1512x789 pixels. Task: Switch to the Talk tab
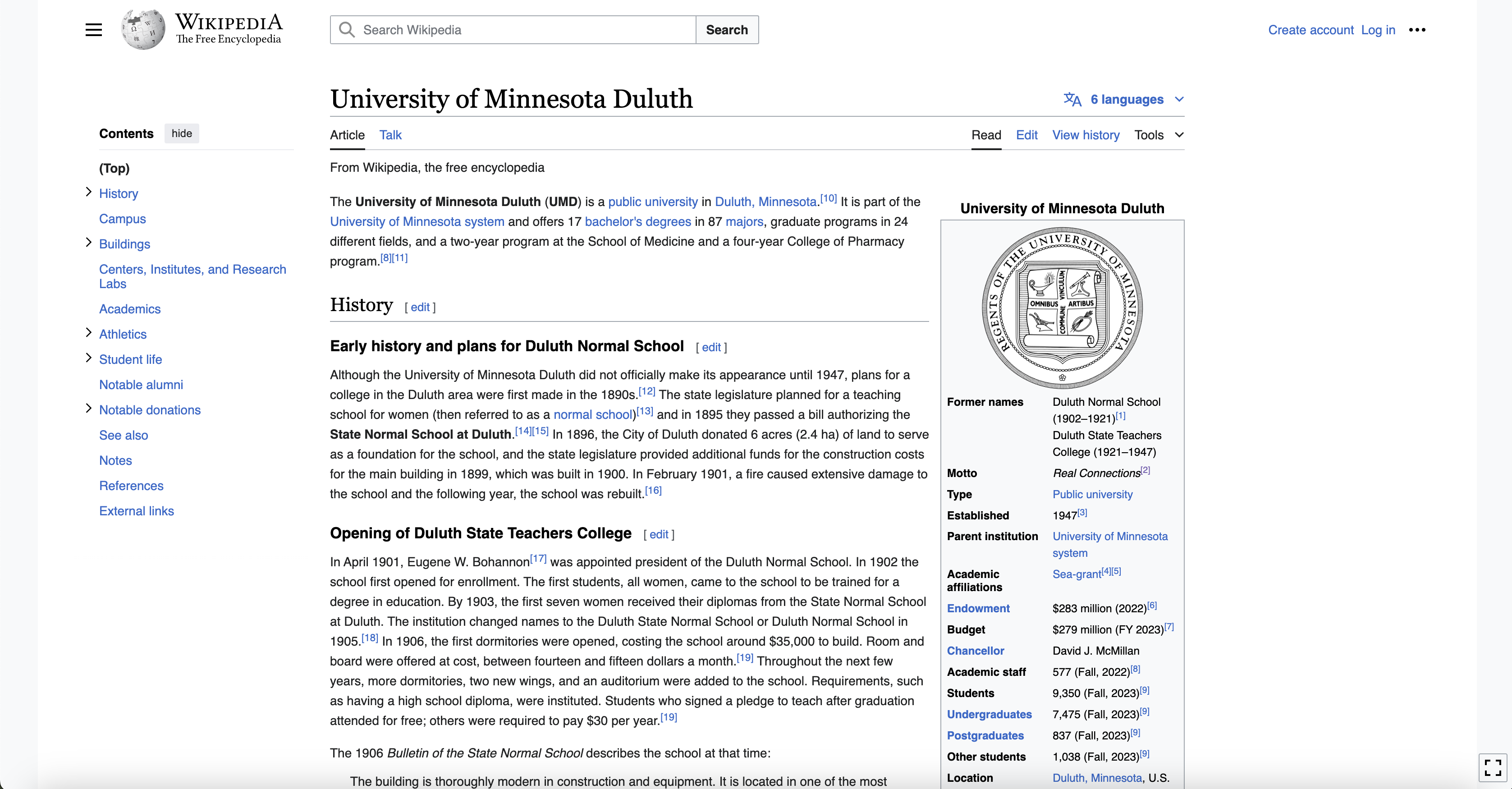(x=390, y=135)
